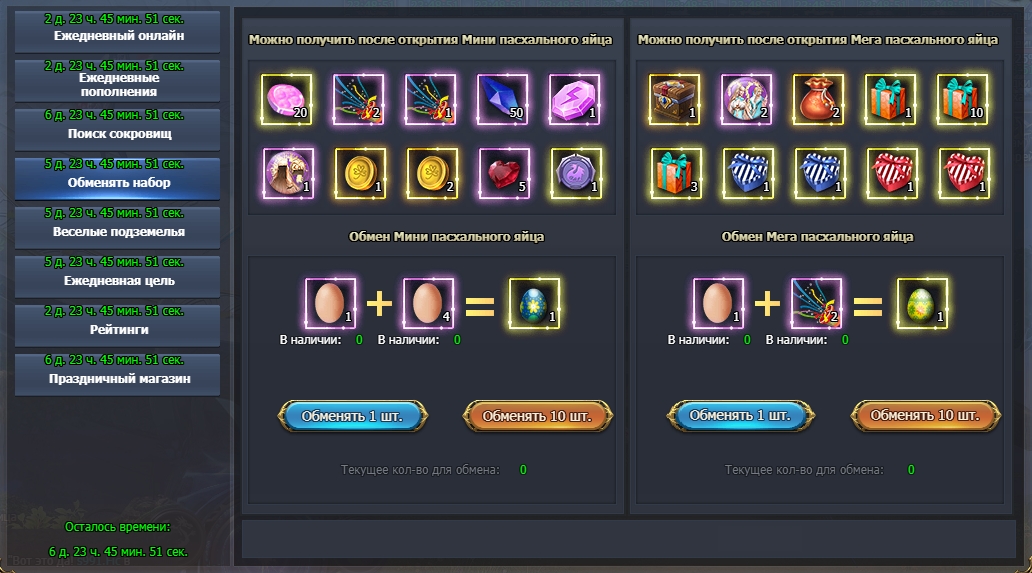The image size is (1032, 573).
Task: Select the blue crystal reward with 50
Action: [x=502, y=99]
